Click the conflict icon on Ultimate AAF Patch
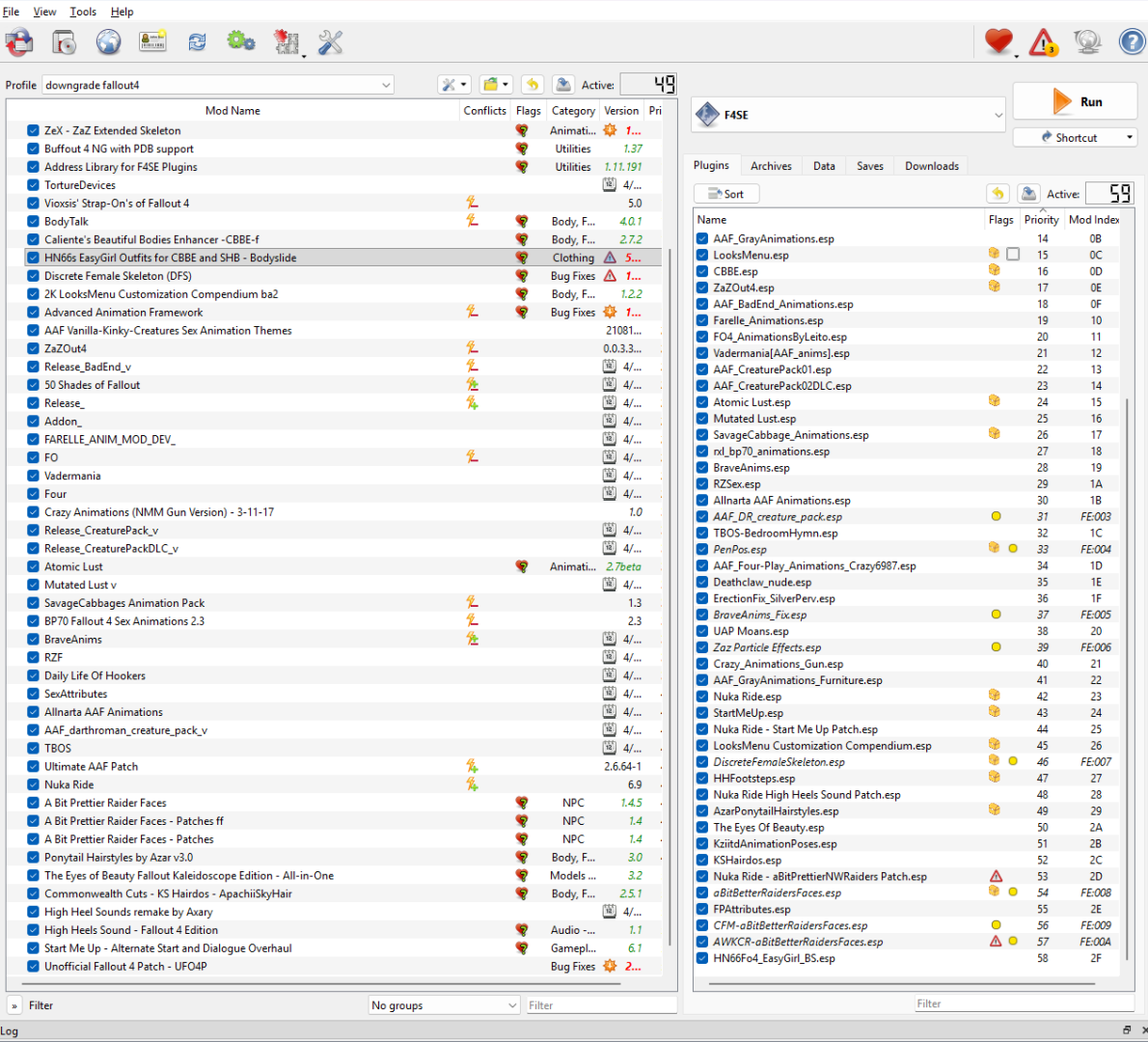This screenshot has width=1148, height=1042. point(473,766)
